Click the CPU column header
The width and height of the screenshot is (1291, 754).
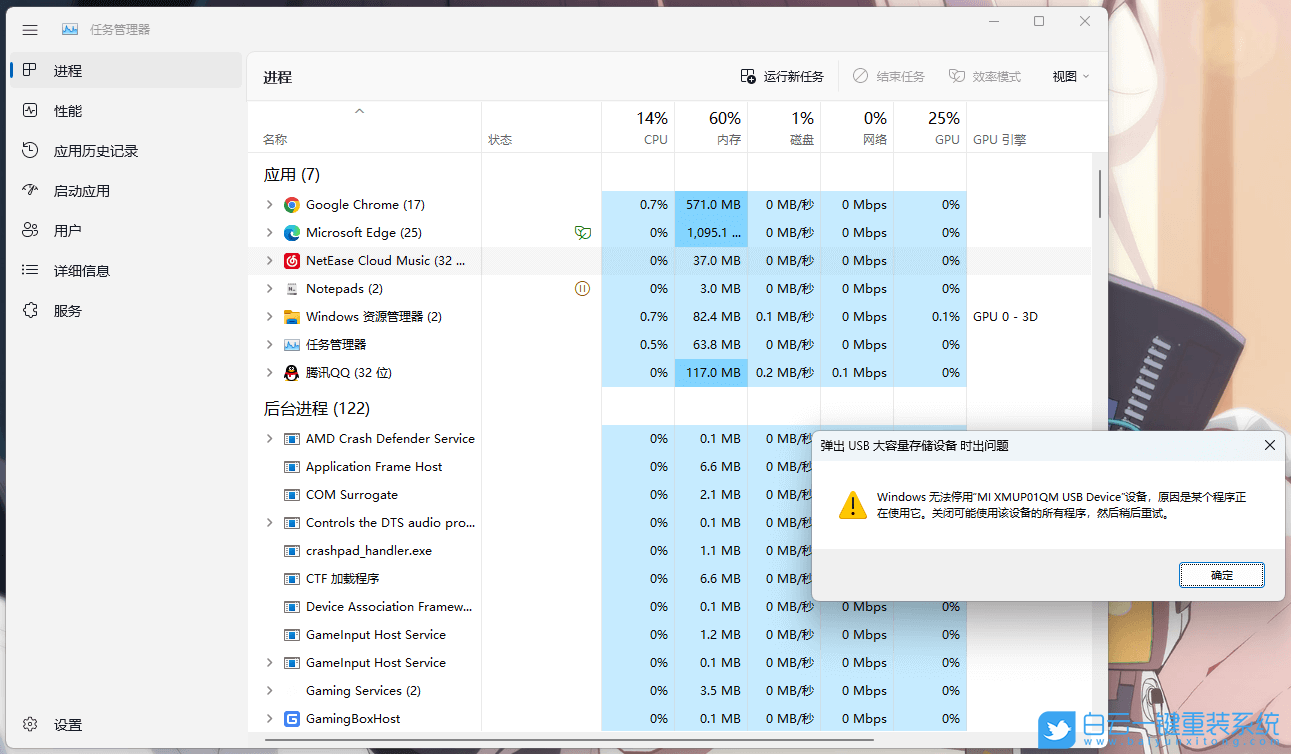click(638, 127)
